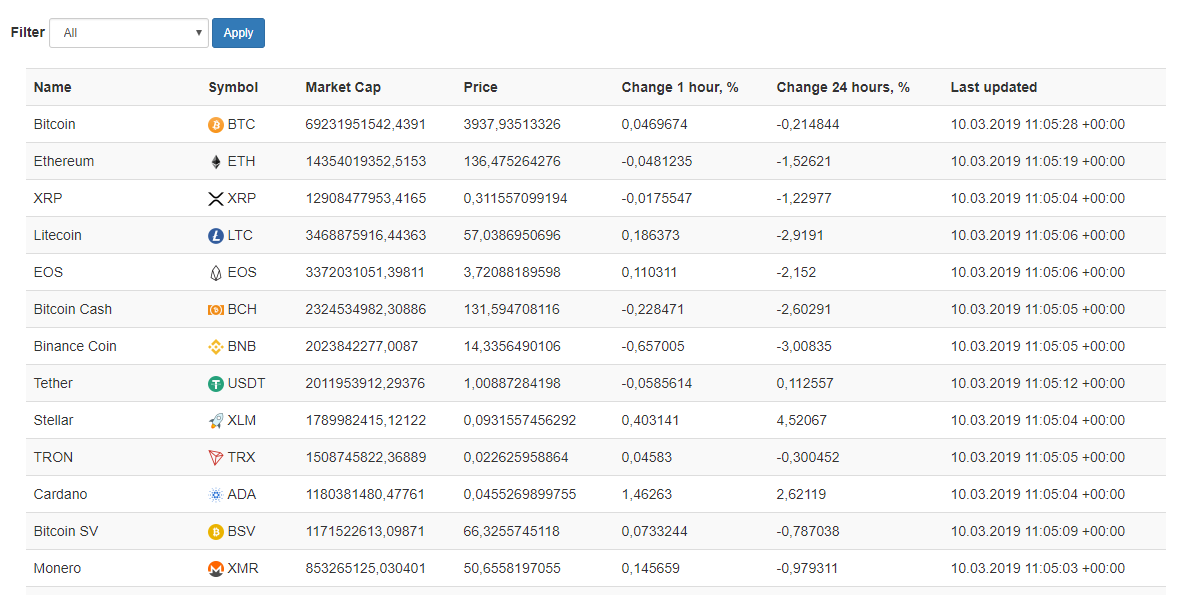The width and height of the screenshot is (1194, 595).
Task: Click the Change 1 hour, % header
Action: (x=680, y=87)
